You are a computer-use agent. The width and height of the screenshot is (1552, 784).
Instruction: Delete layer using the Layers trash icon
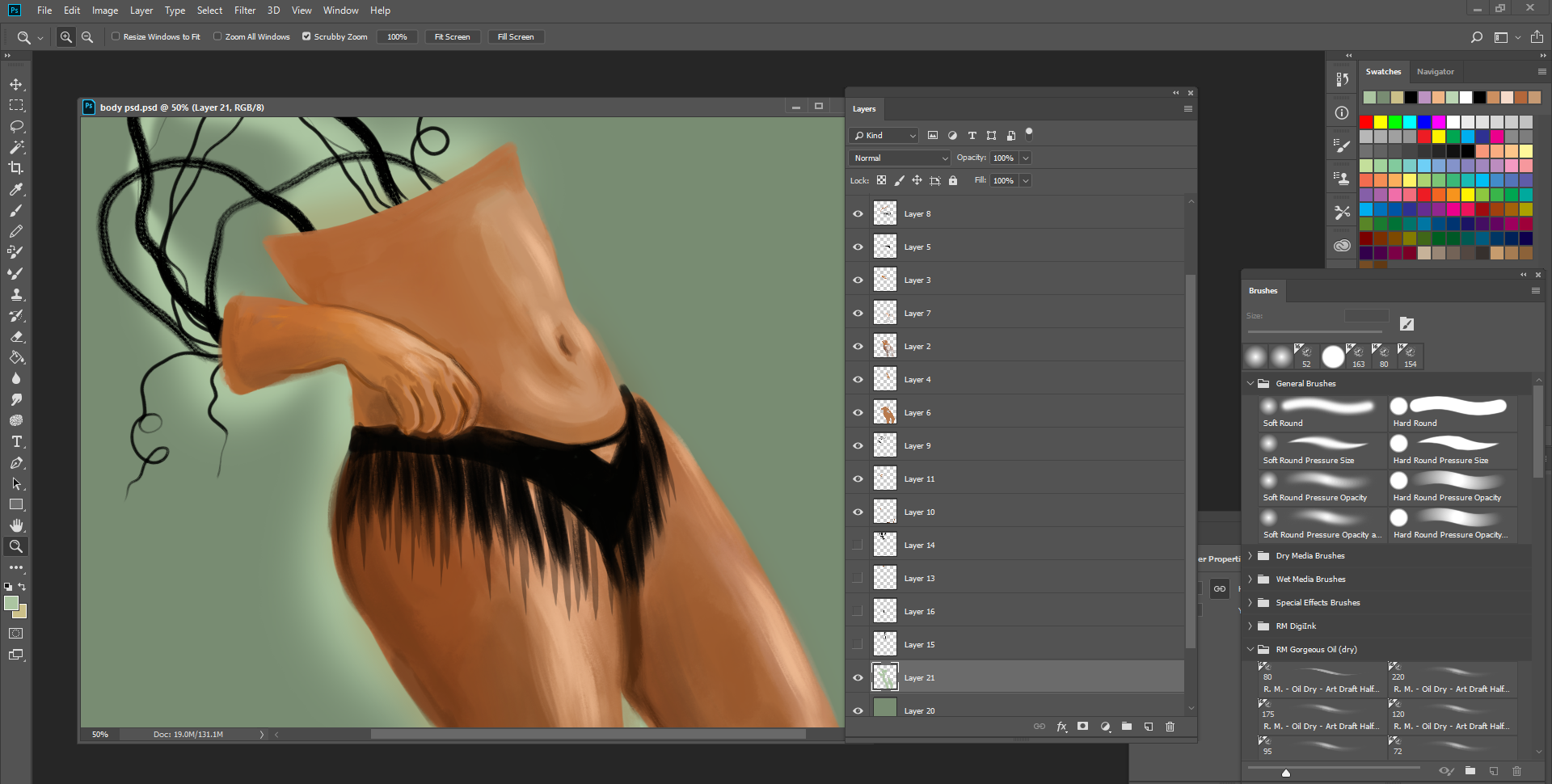tap(1170, 727)
